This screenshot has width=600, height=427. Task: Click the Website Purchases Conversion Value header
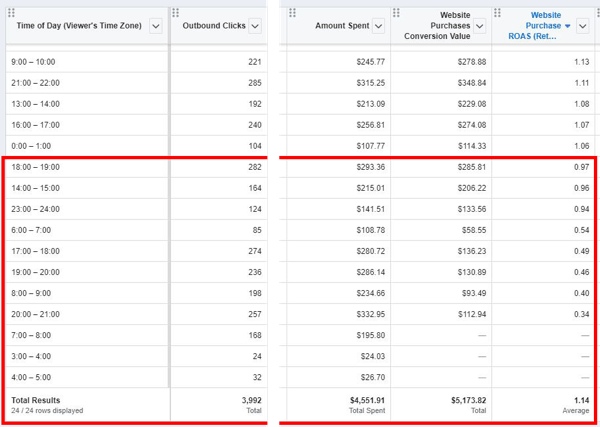(437, 26)
